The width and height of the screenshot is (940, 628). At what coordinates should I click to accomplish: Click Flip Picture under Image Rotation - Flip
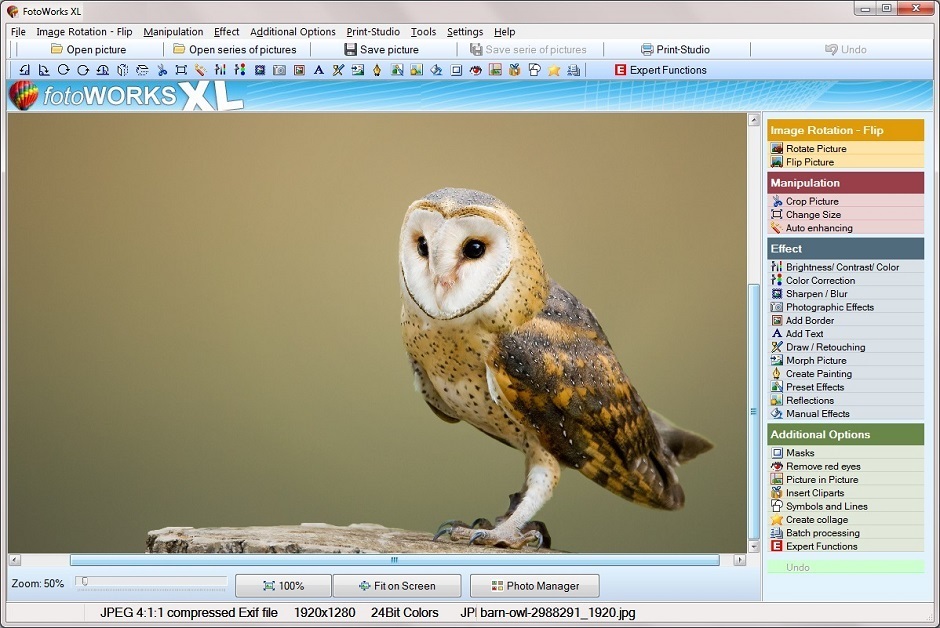tap(804, 162)
